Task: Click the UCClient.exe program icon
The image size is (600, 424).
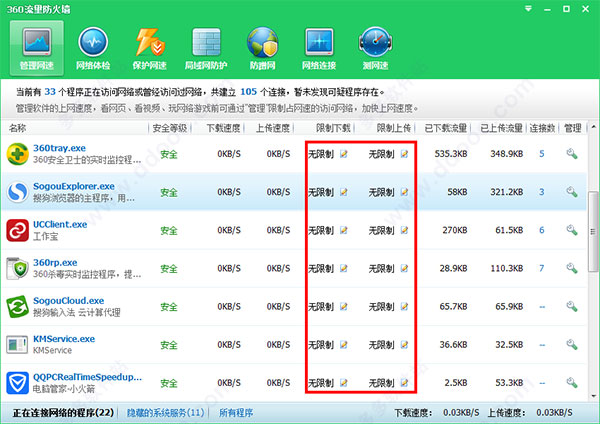Action: [18, 230]
